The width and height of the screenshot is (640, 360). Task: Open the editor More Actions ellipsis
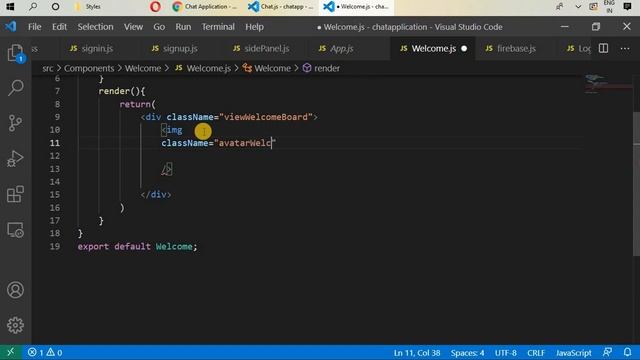pyautogui.click(x=624, y=48)
